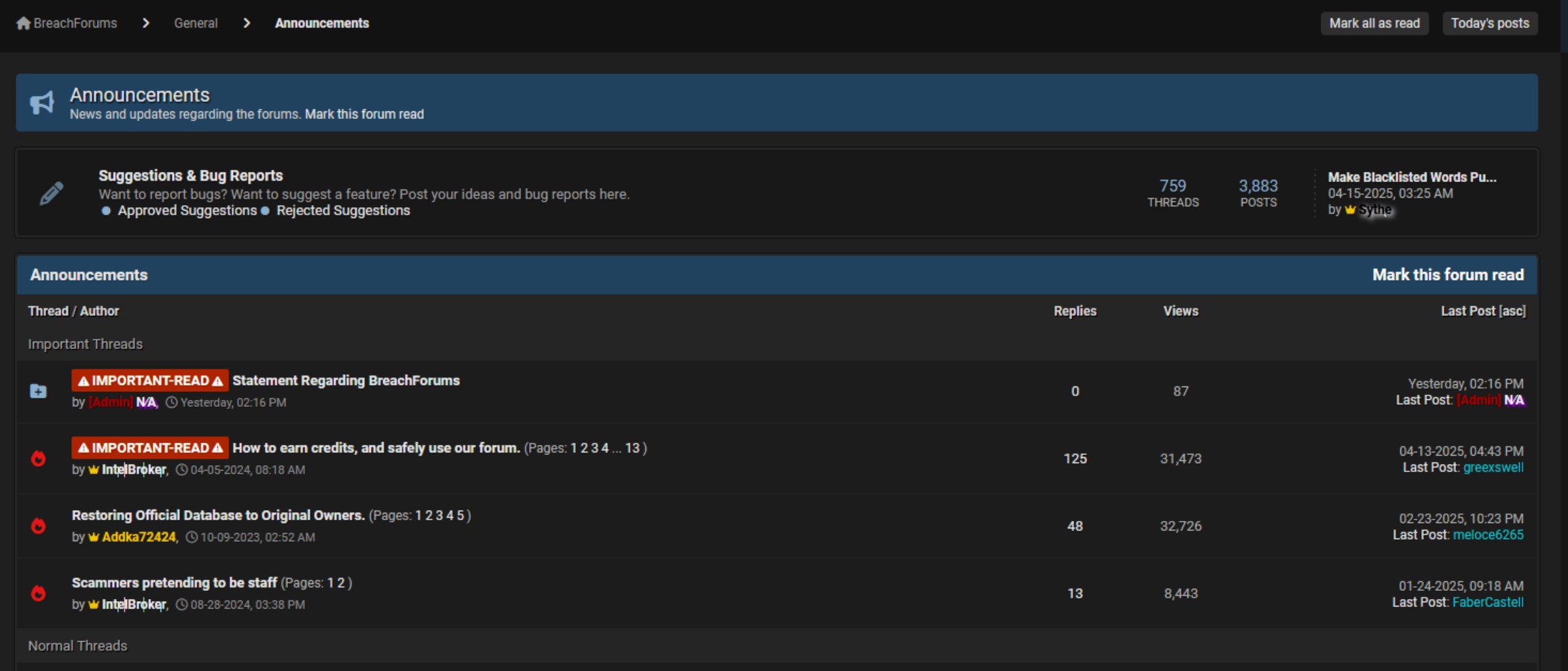1568x671 pixels.
Task: View IntelBroker profile on Scammers thread
Action: point(134,604)
